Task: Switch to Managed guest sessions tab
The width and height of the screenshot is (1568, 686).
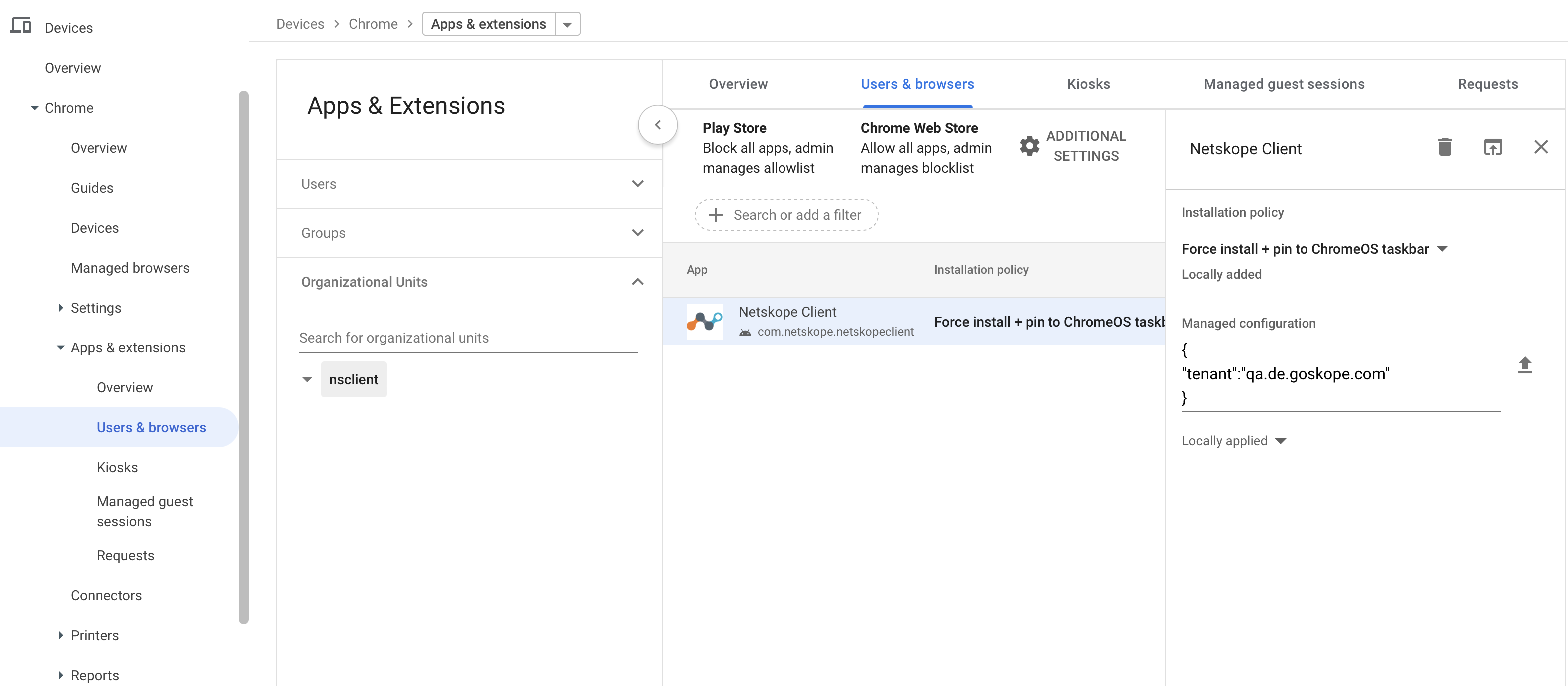Action: 1284,84
